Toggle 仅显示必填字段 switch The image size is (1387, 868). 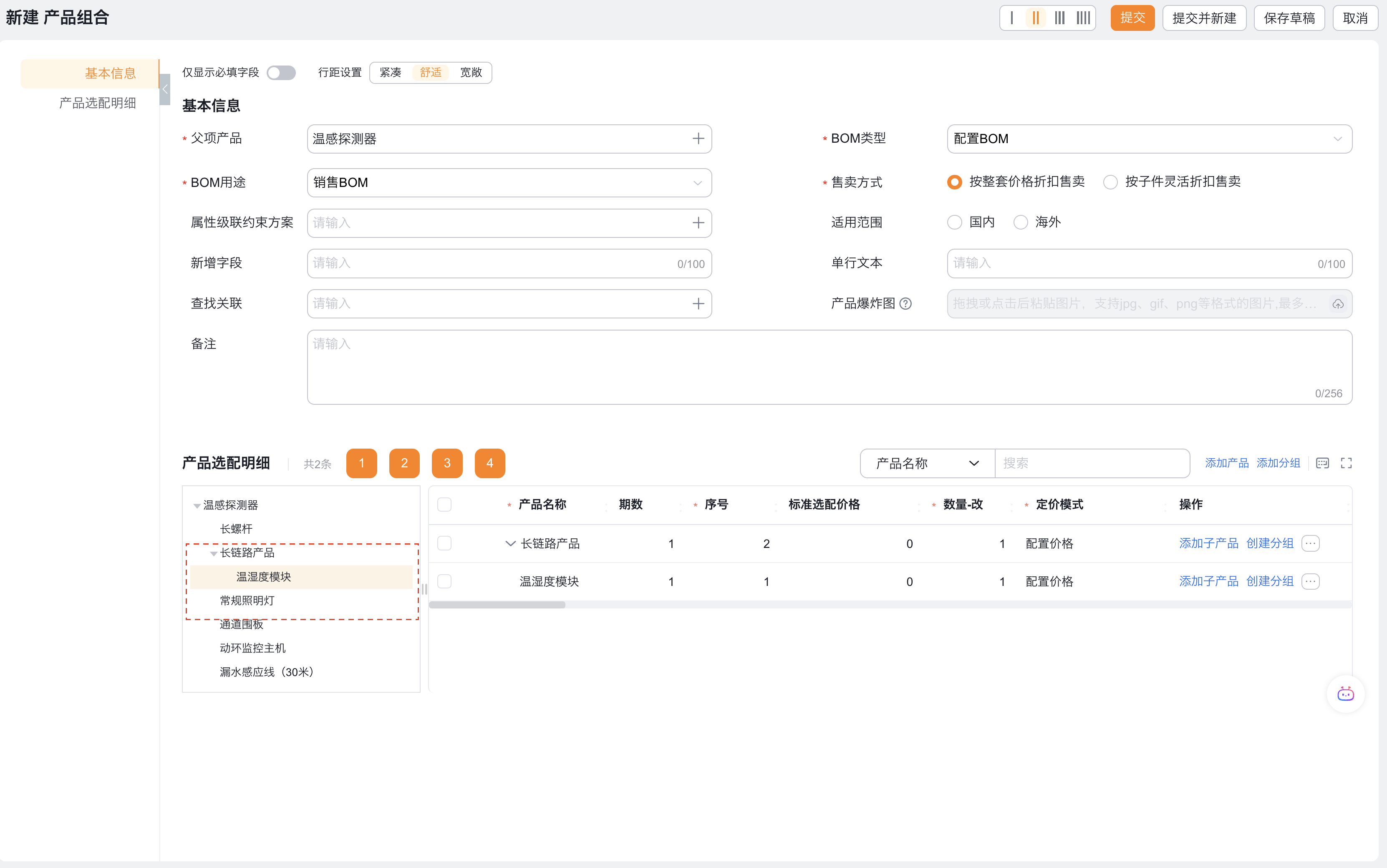pyautogui.click(x=281, y=73)
